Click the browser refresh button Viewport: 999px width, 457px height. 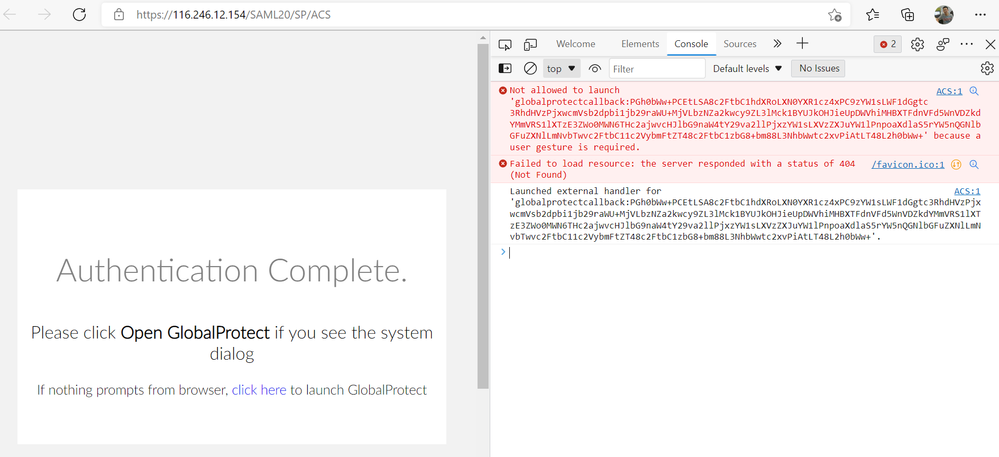pyautogui.click(x=79, y=15)
